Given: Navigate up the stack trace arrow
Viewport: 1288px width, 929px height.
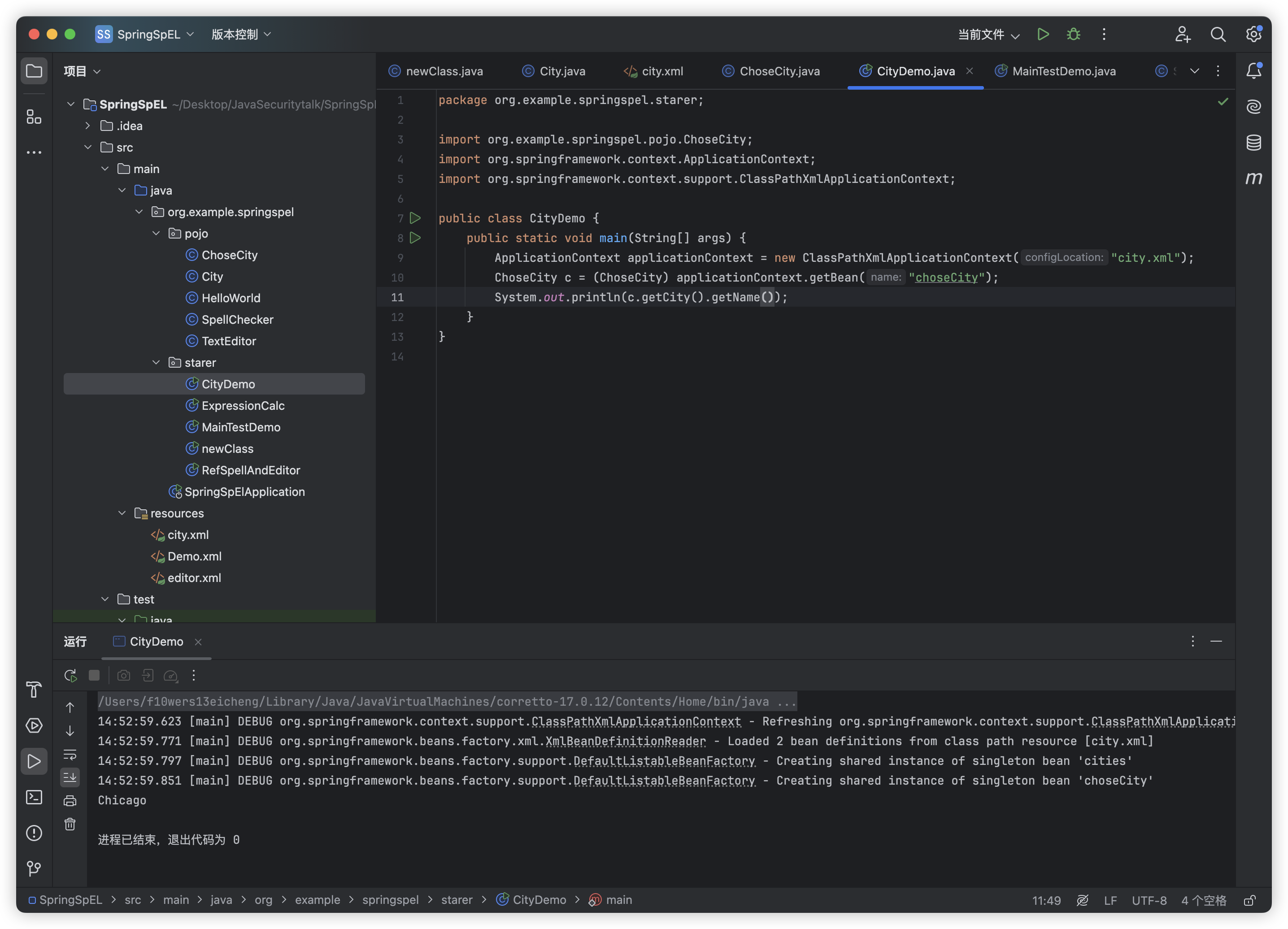Looking at the screenshot, I should coord(70,707).
